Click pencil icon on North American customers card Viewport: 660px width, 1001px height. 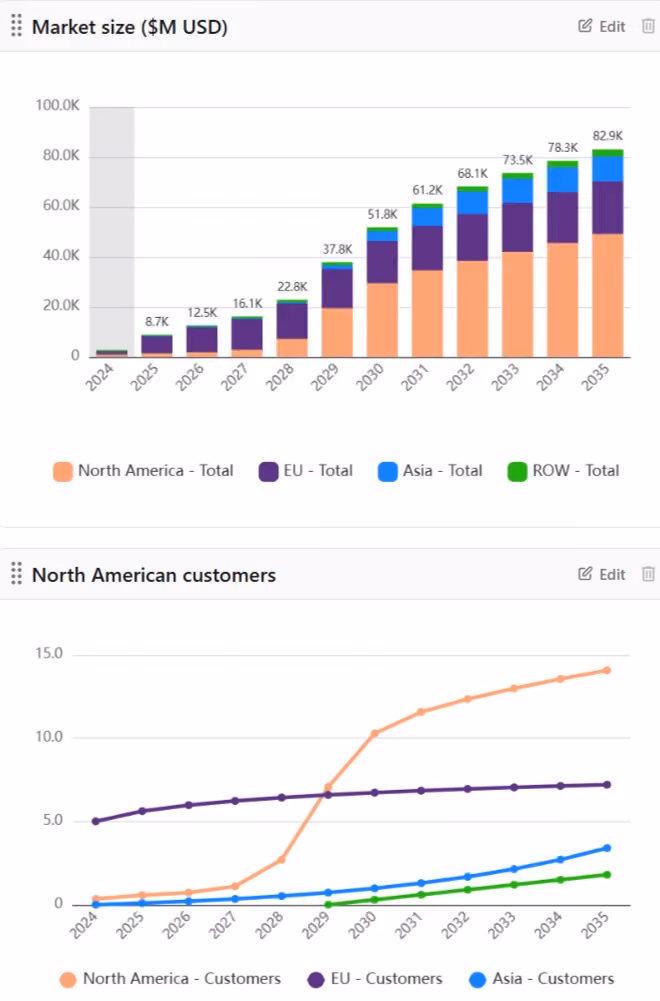[x=585, y=573]
